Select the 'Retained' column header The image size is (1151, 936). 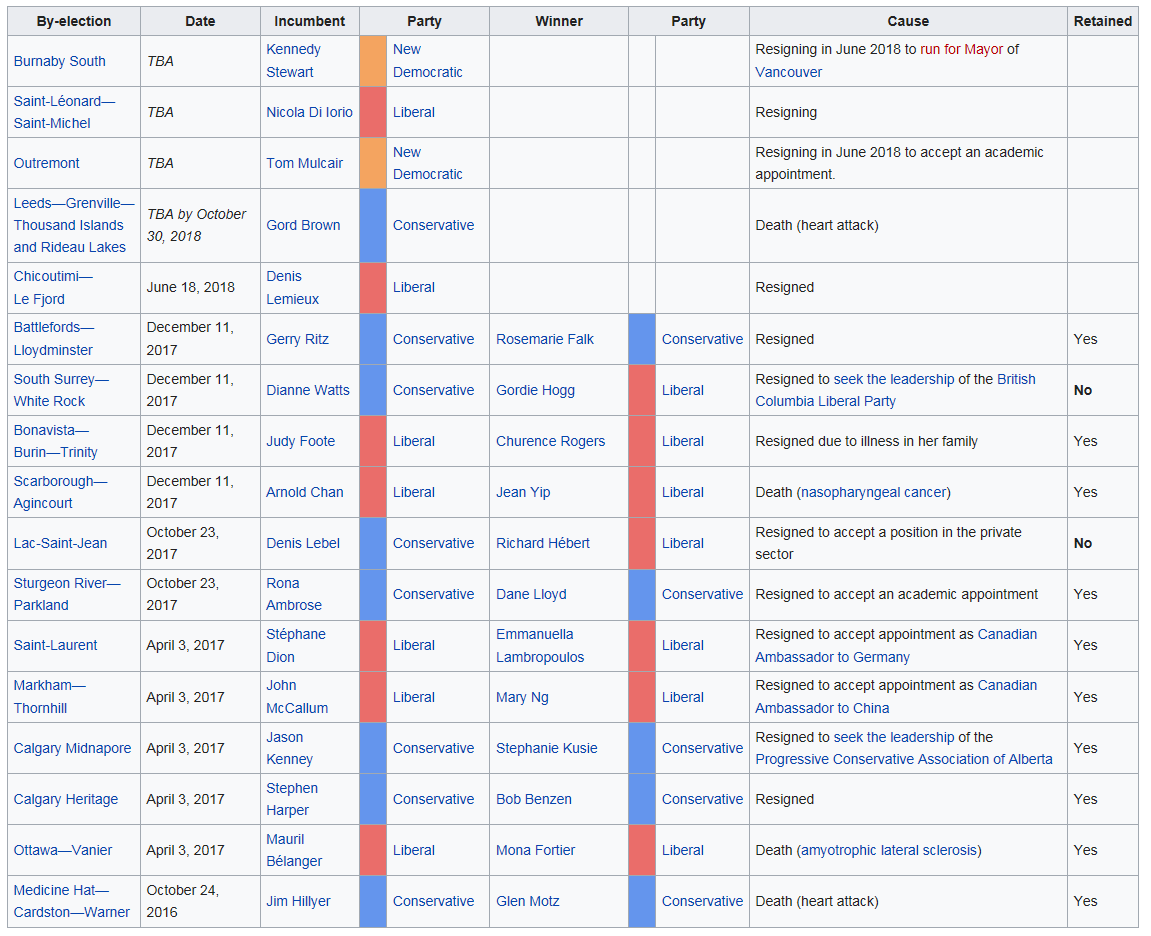(x=1102, y=21)
